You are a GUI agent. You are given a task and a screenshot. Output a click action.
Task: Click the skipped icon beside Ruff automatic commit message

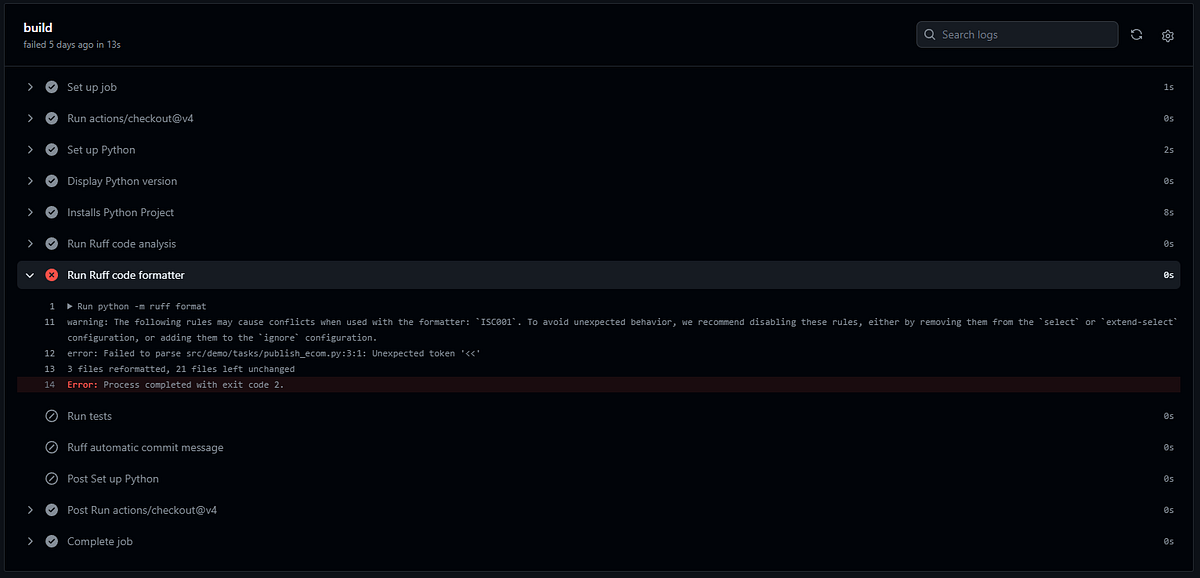(51, 447)
